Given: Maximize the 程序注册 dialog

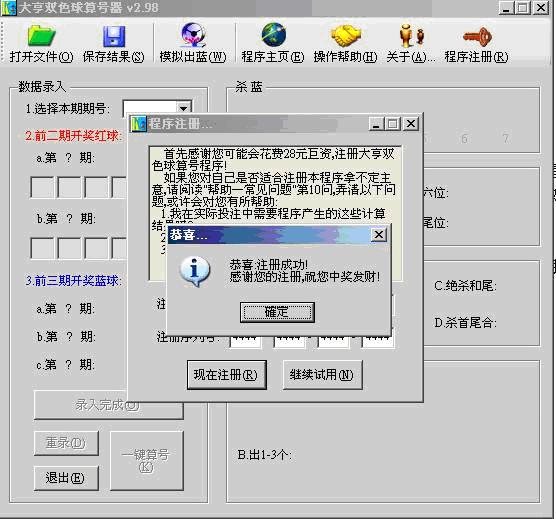Looking at the screenshot, I should pyautogui.click(x=393, y=124).
